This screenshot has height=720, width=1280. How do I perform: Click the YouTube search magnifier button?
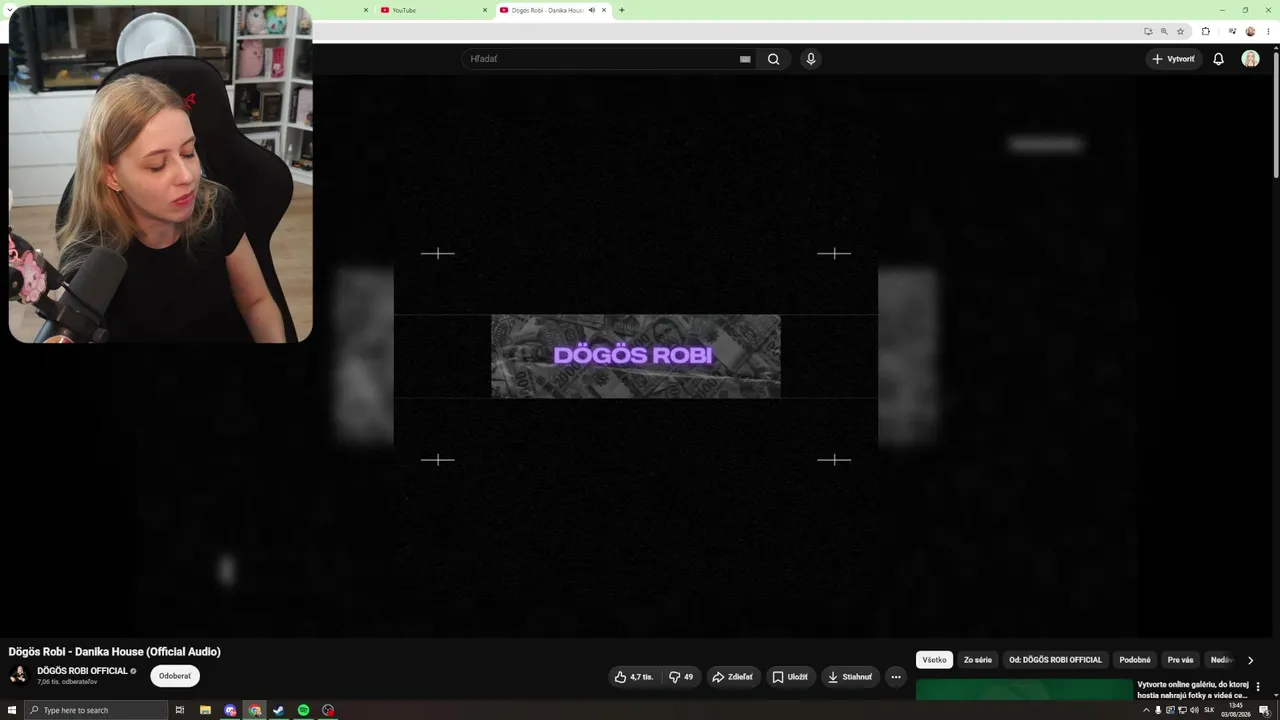pos(773,59)
